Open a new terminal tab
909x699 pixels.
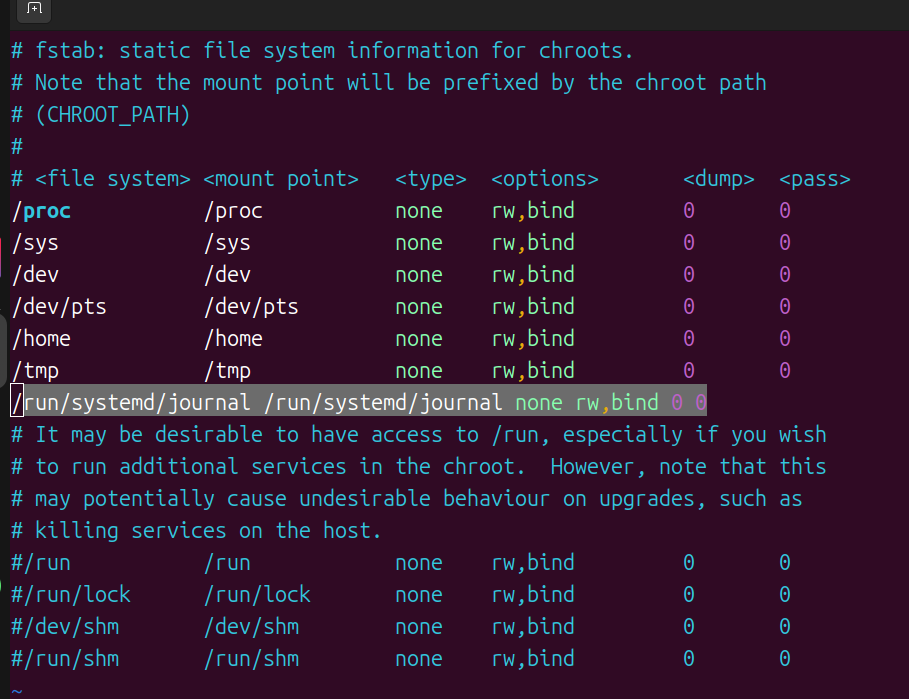(34, 9)
